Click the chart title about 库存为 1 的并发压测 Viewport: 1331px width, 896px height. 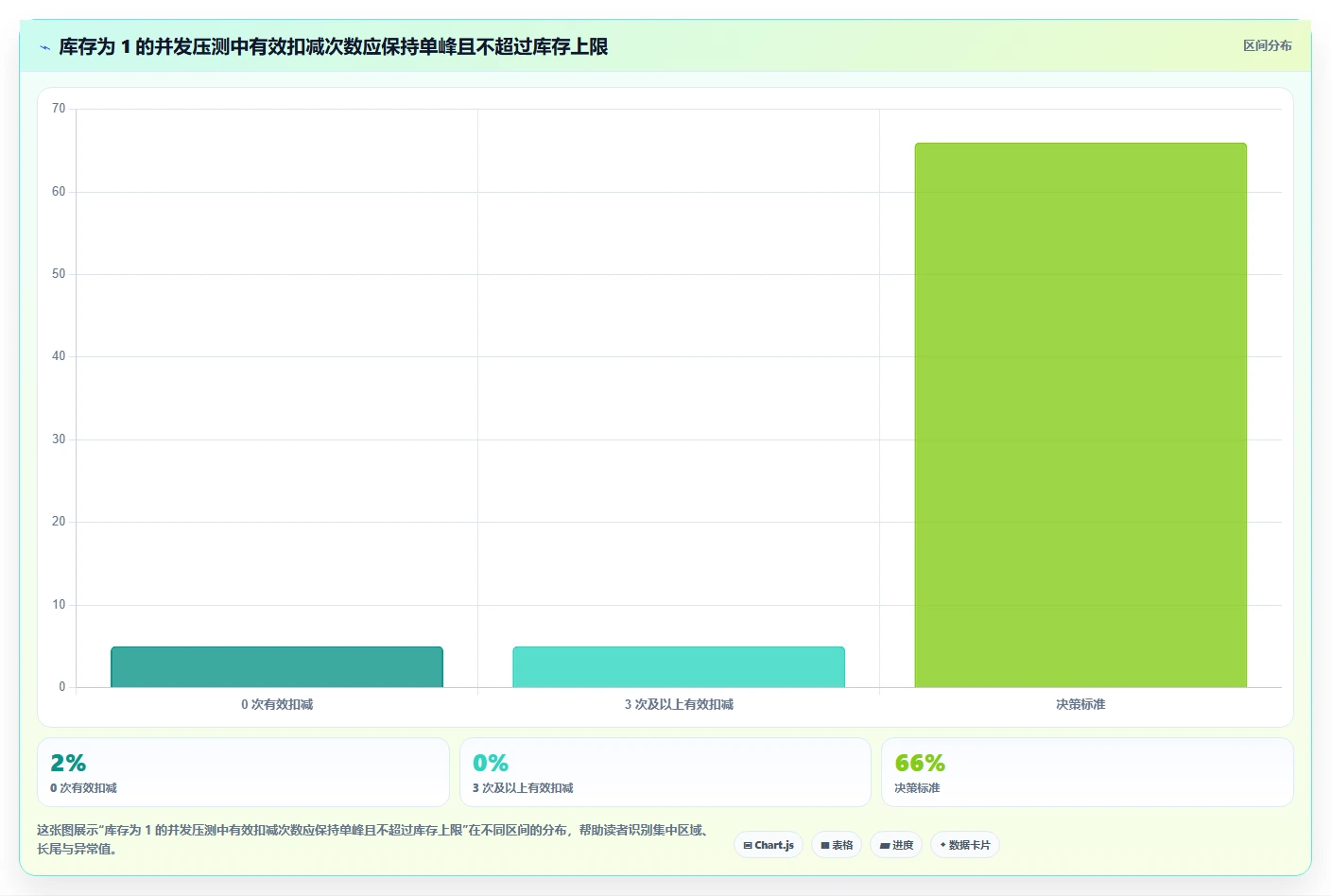[x=333, y=46]
